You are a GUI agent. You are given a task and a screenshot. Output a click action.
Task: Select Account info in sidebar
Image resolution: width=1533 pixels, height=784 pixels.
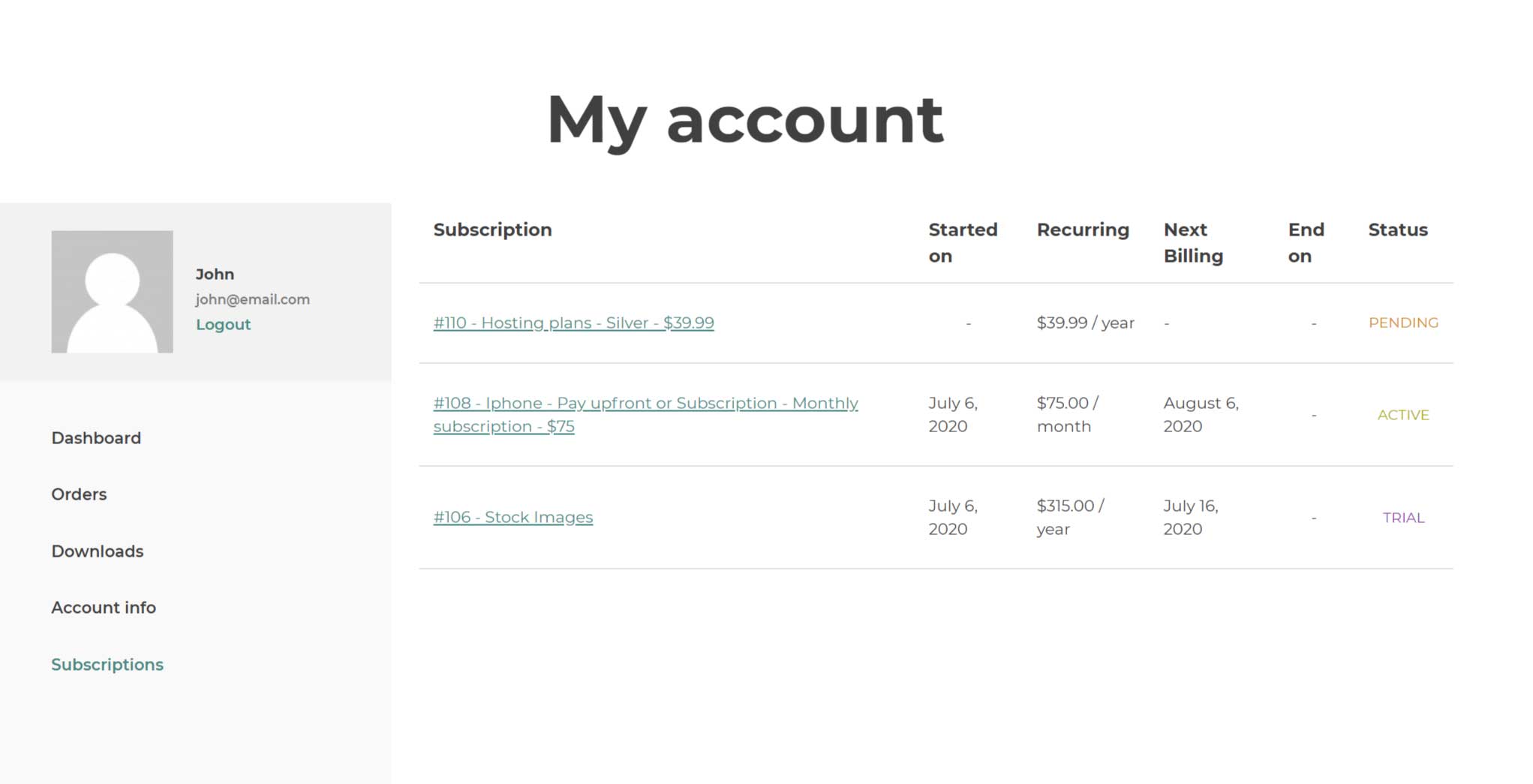pyautogui.click(x=104, y=608)
